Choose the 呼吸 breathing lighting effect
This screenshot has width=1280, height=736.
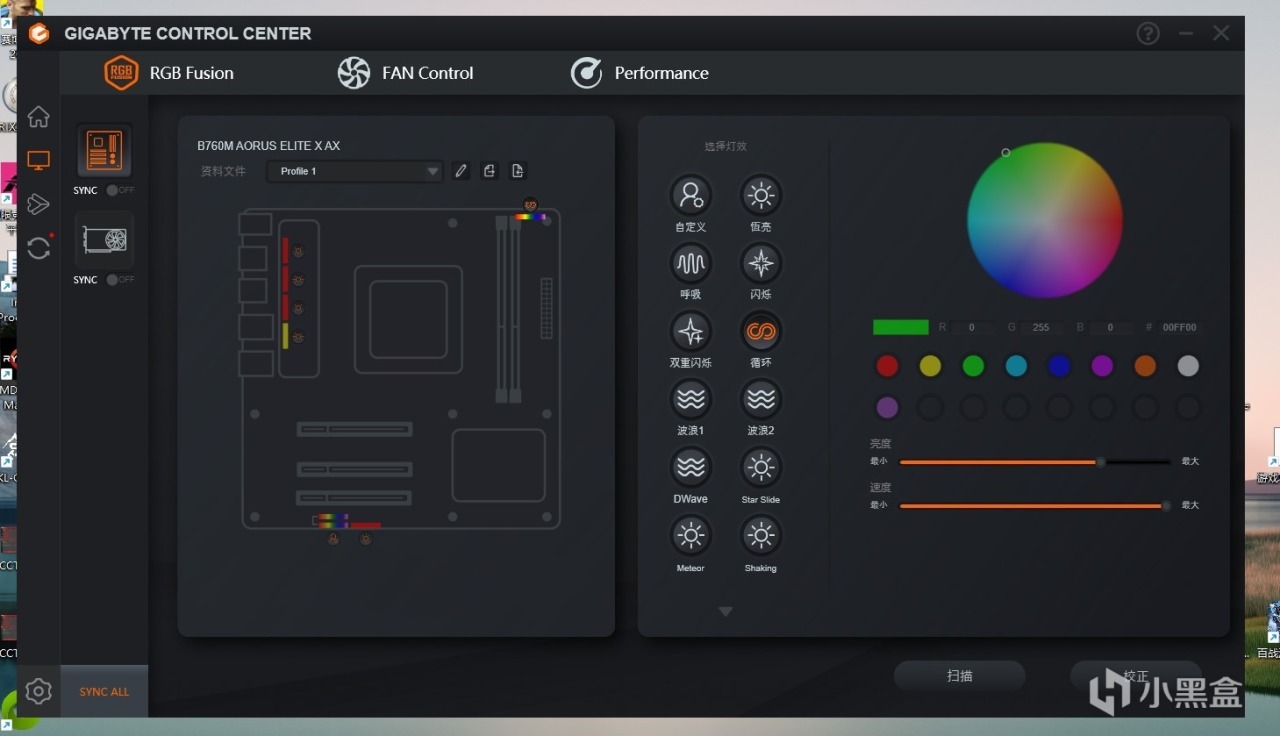point(690,263)
